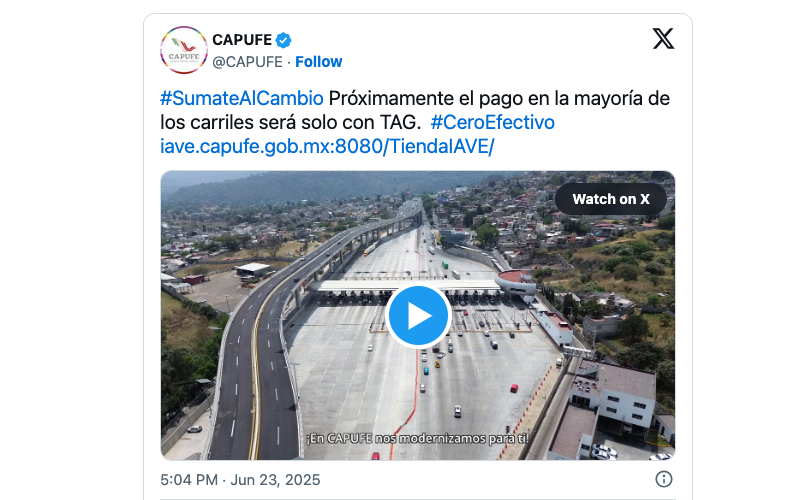Open the CAPUFE profile avatar
This screenshot has height=500, width=803.
click(x=184, y=50)
